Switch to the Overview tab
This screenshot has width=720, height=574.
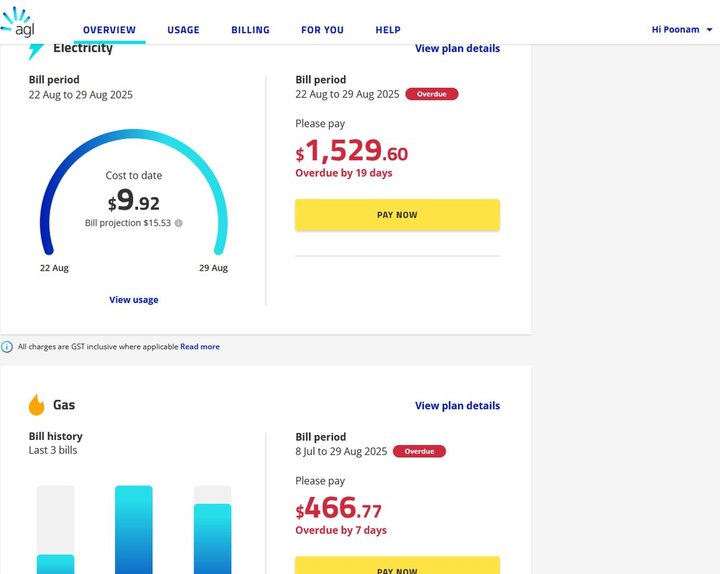point(109,30)
